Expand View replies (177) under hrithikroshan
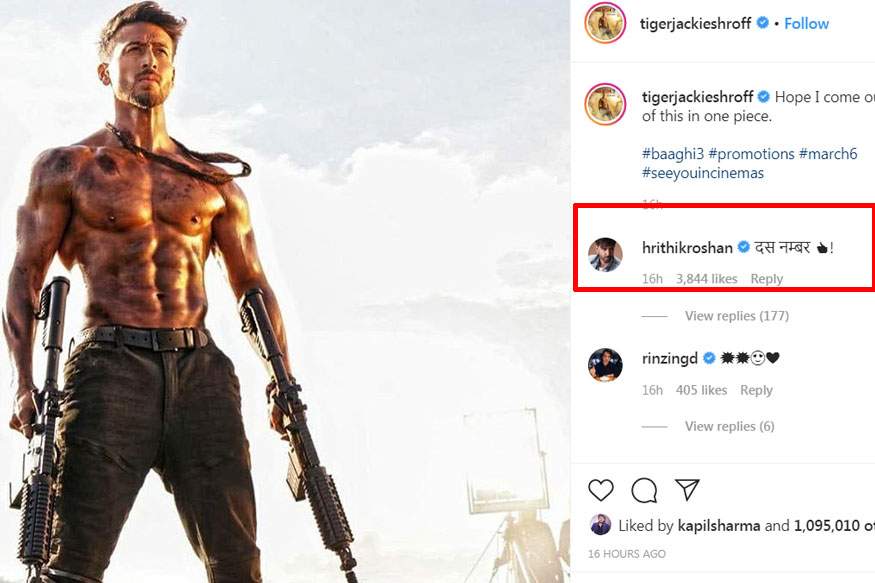Viewport: 875px width, 583px height. point(736,316)
